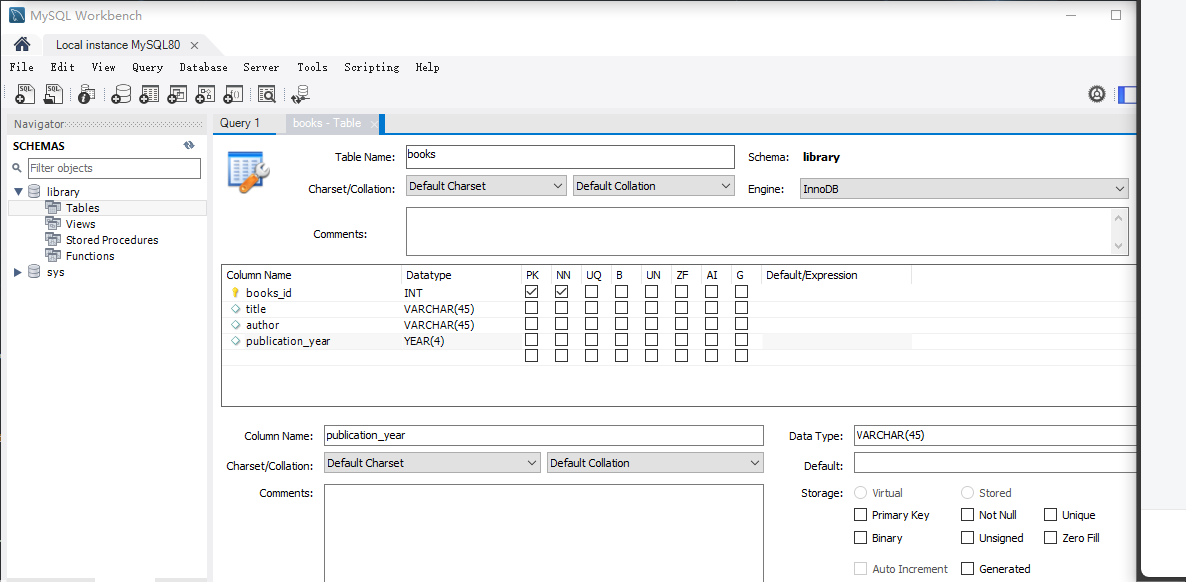Tick the Generated checkbox
This screenshot has height=582, width=1186.
(x=967, y=568)
